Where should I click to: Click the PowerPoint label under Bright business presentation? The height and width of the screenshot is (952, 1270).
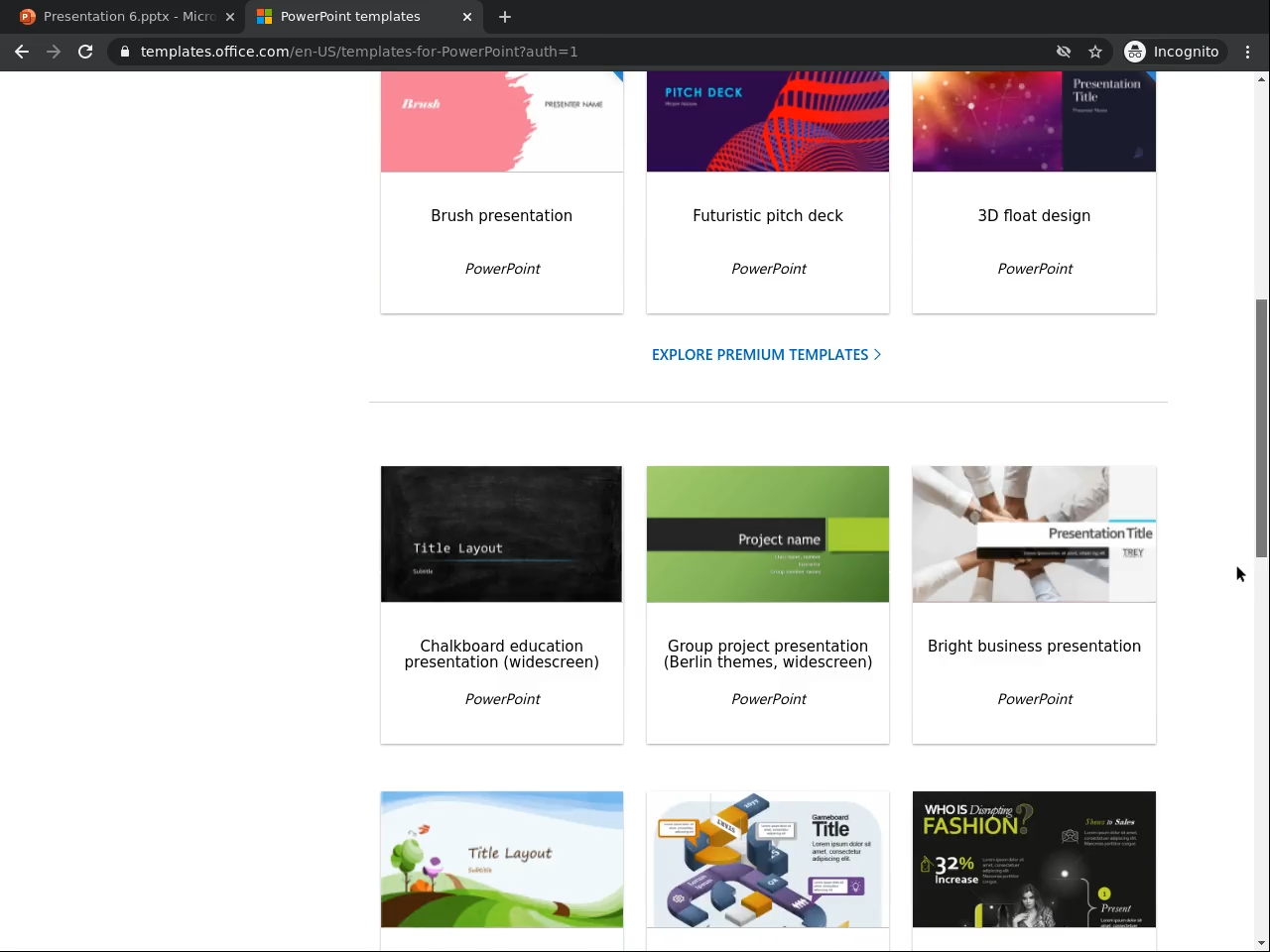[1034, 699]
